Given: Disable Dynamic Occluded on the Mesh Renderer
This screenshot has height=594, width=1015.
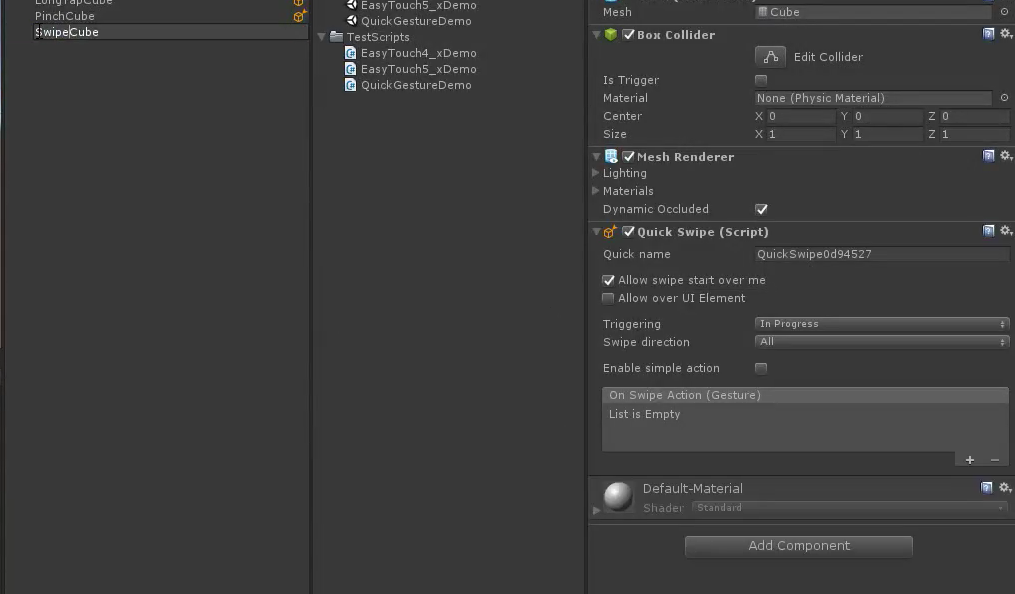Looking at the screenshot, I should tap(761, 209).
